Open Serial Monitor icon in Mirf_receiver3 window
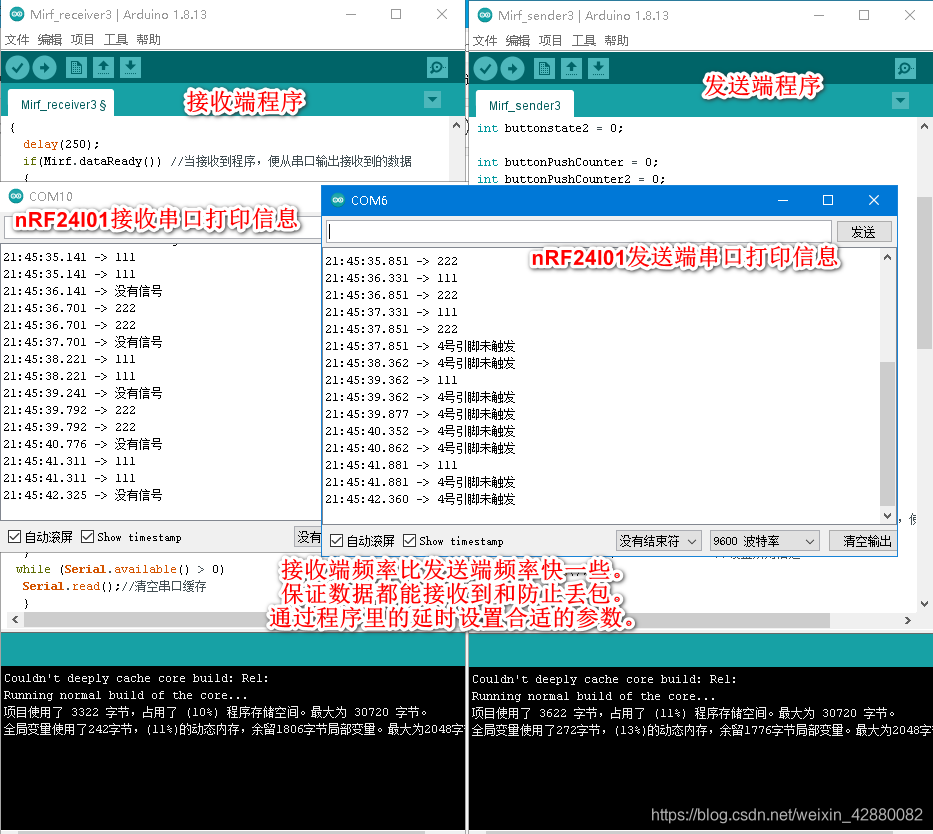Screen dimensions: 933x834 (437, 68)
